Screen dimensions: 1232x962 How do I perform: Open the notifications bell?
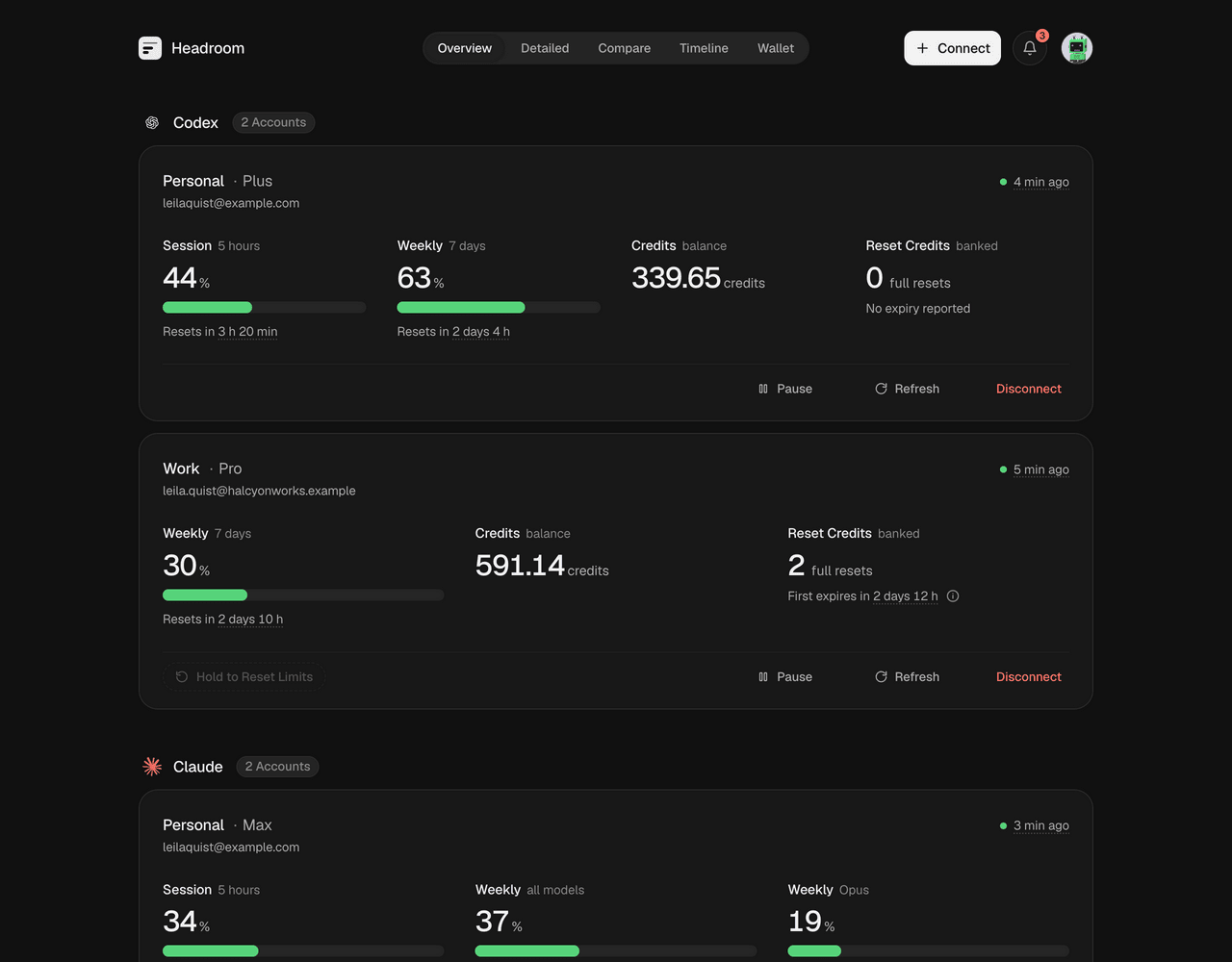(x=1030, y=48)
